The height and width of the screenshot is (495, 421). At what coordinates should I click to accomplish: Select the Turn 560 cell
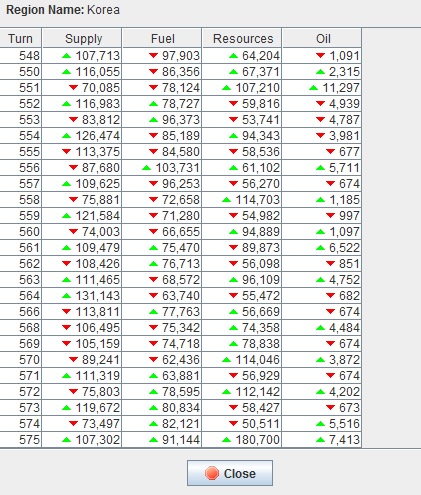[20, 232]
